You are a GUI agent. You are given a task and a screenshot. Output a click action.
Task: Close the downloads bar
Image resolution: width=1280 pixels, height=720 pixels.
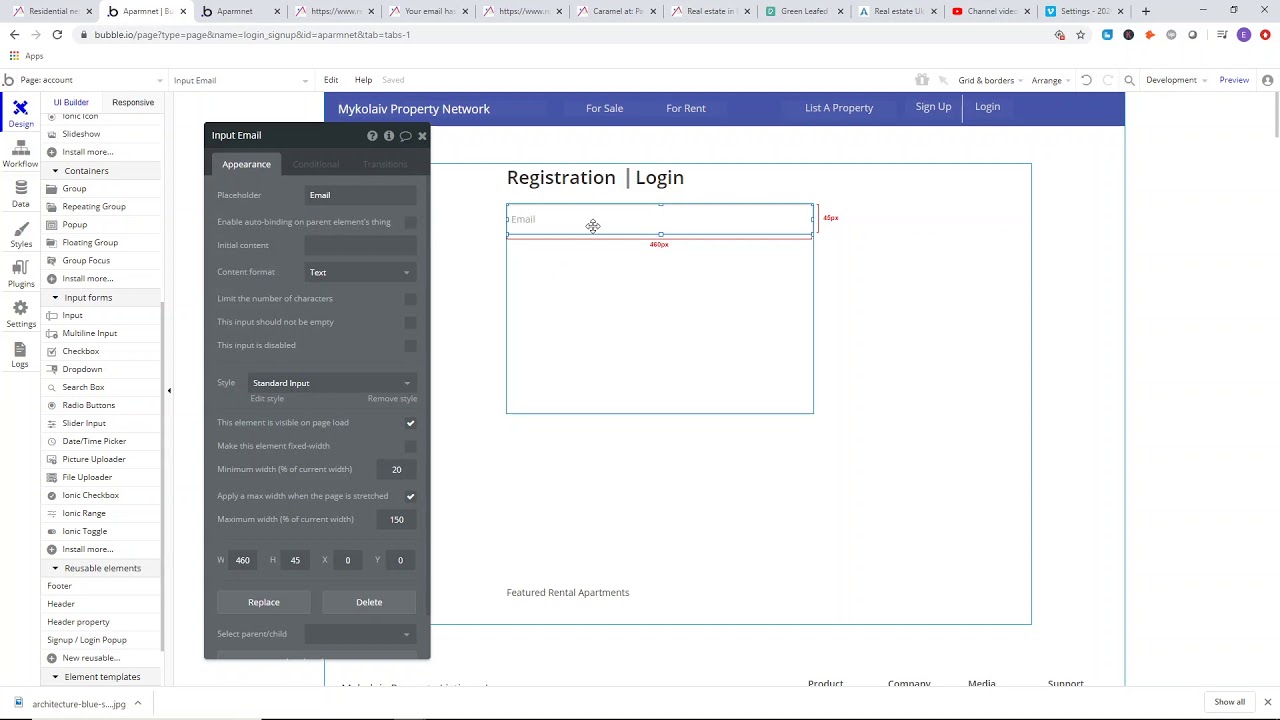[x=1267, y=702]
